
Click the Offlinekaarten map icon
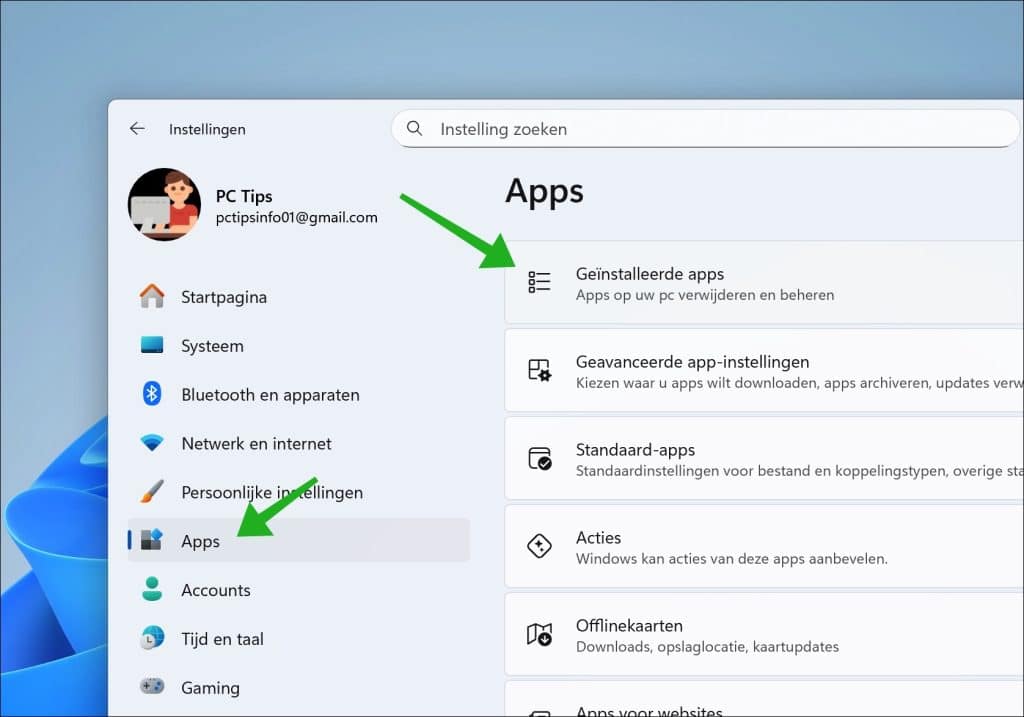pyautogui.click(x=539, y=634)
